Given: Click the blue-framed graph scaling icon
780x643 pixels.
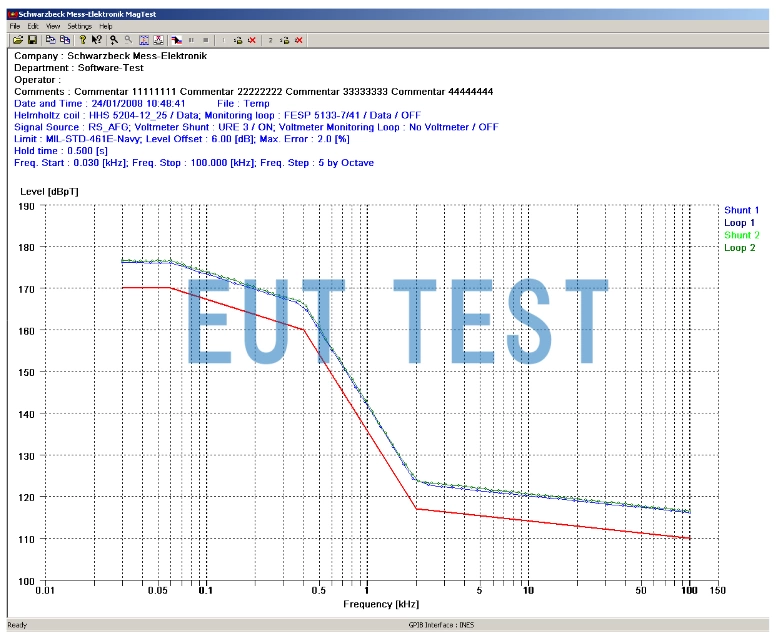Looking at the screenshot, I should tap(144, 40).
